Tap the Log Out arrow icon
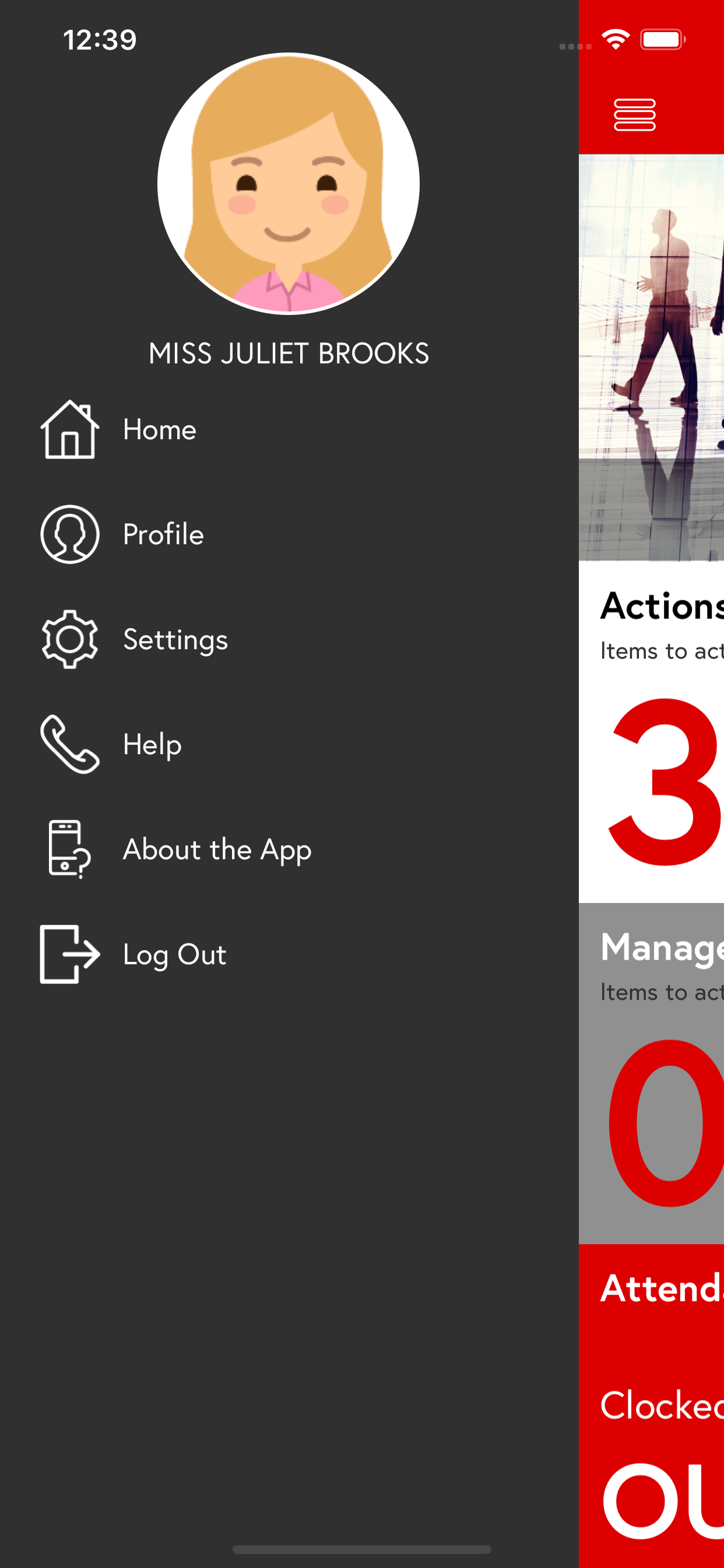Viewport: 724px width, 1568px height. (70, 954)
